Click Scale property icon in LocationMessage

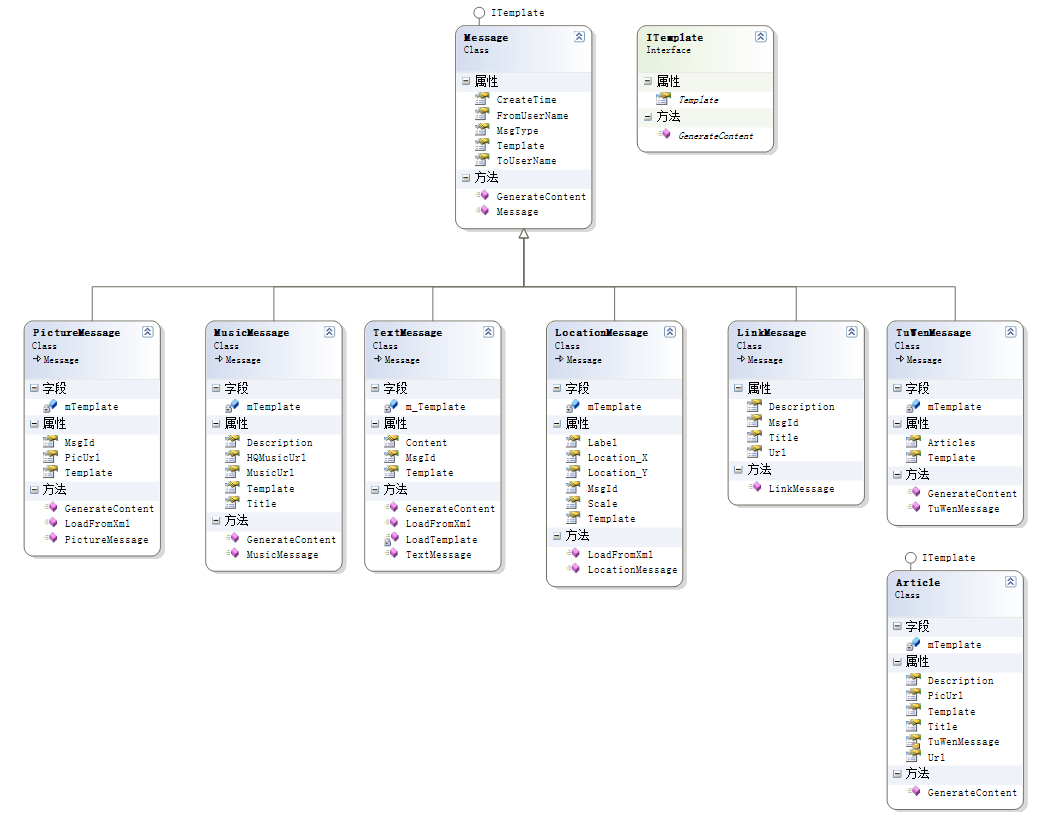[x=573, y=503]
